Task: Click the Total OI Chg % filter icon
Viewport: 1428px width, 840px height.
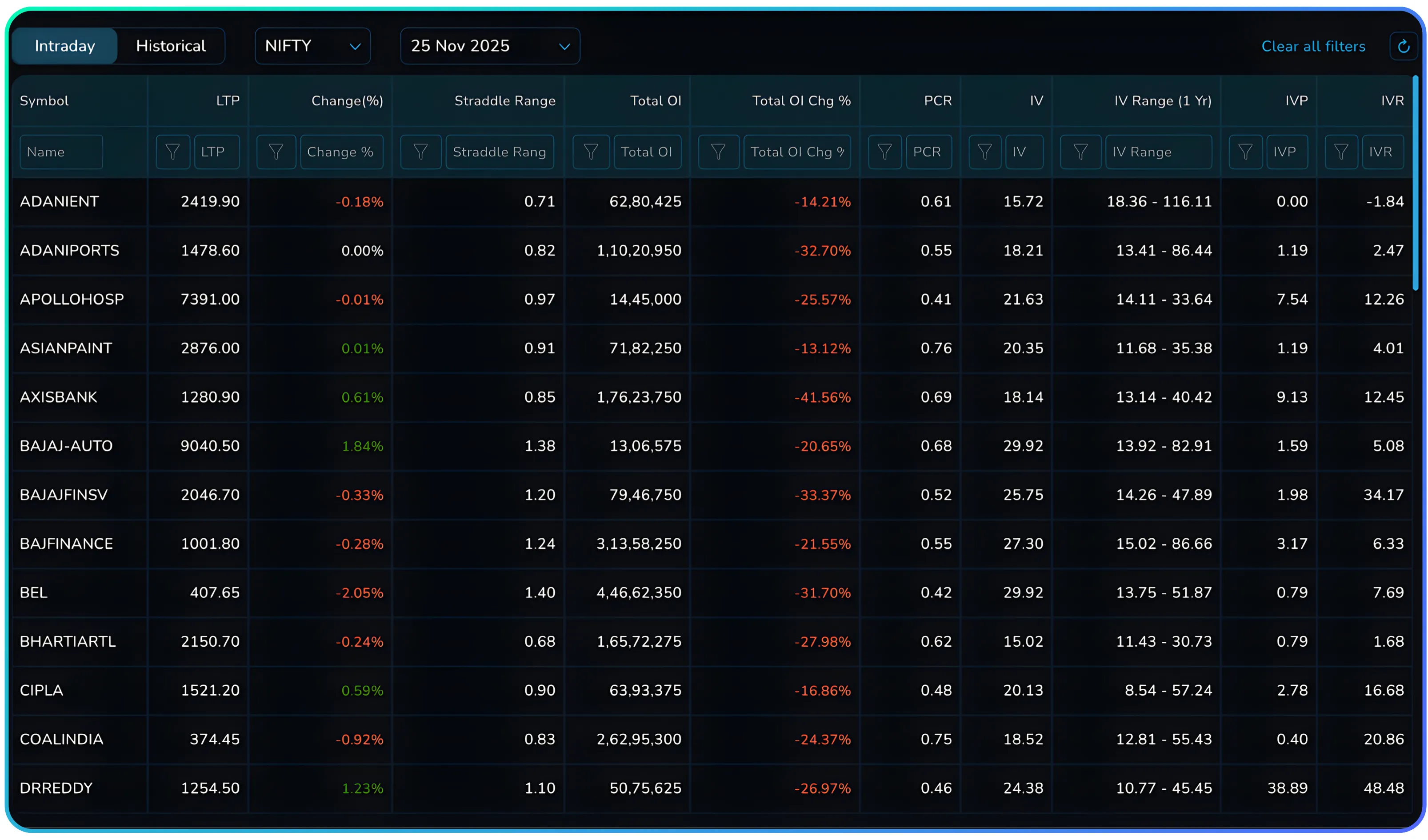Action: (719, 152)
